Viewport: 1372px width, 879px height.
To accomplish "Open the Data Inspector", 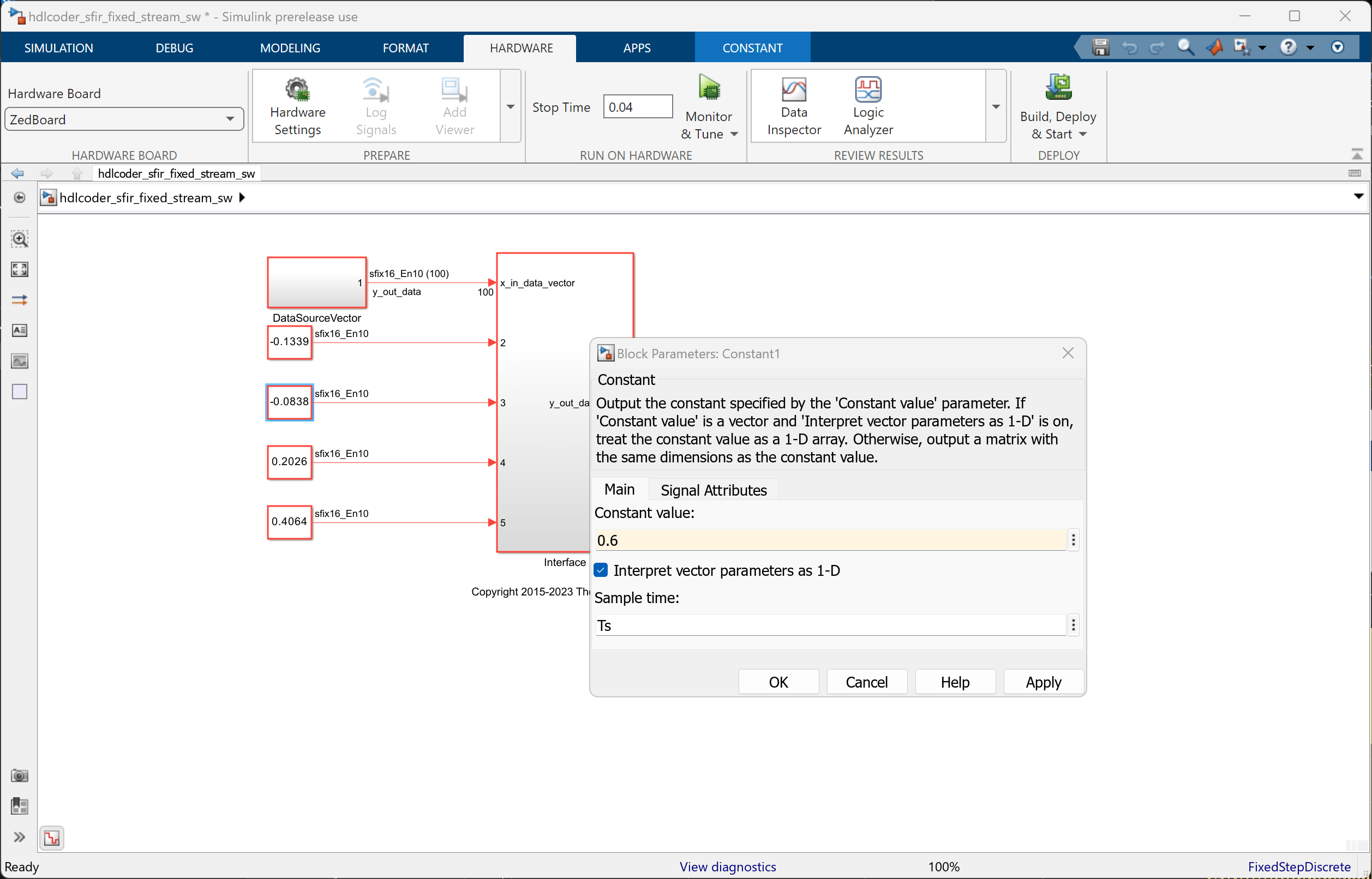I will [x=794, y=106].
